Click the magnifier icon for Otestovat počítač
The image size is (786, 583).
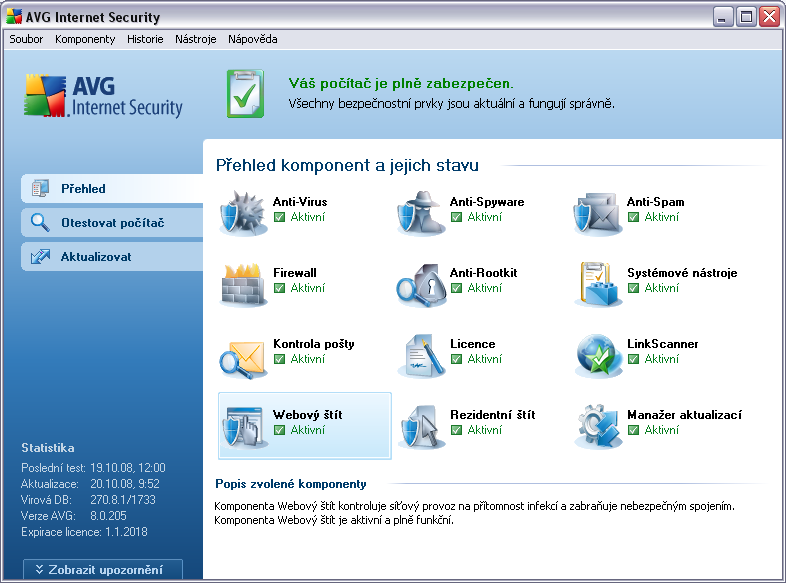click(x=40, y=223)
